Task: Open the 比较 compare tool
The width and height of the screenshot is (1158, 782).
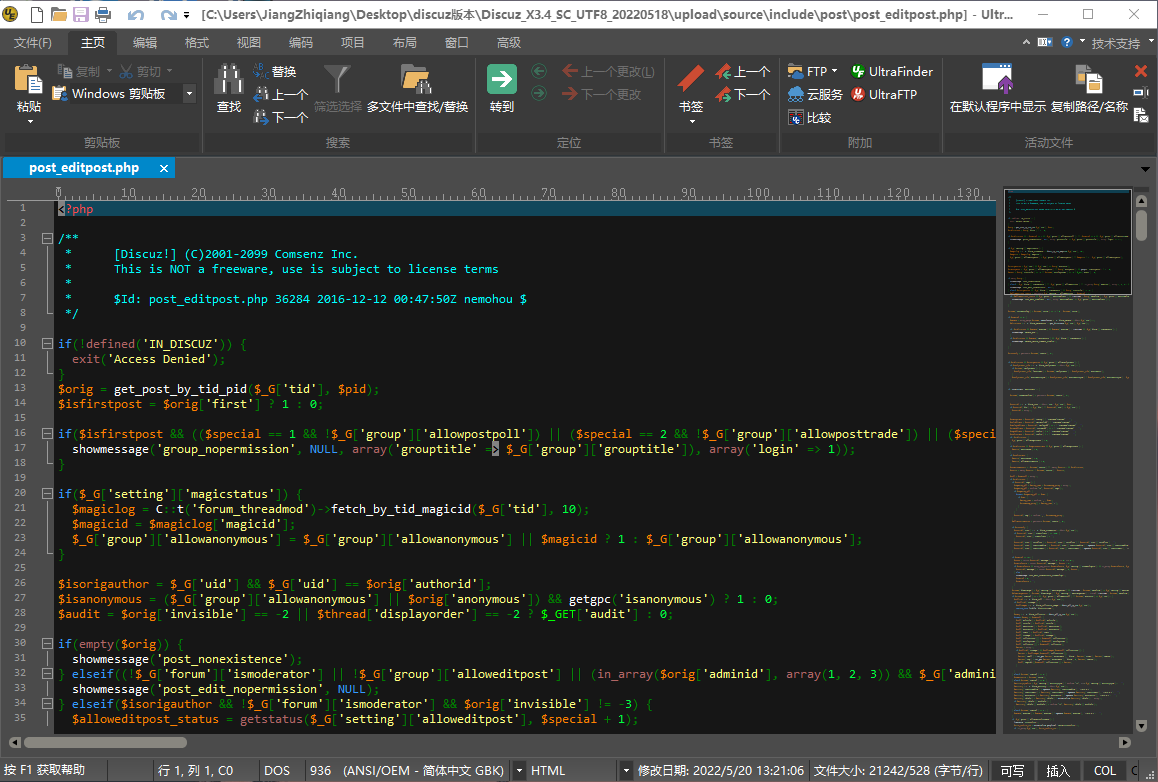Action: click(809, 117)
